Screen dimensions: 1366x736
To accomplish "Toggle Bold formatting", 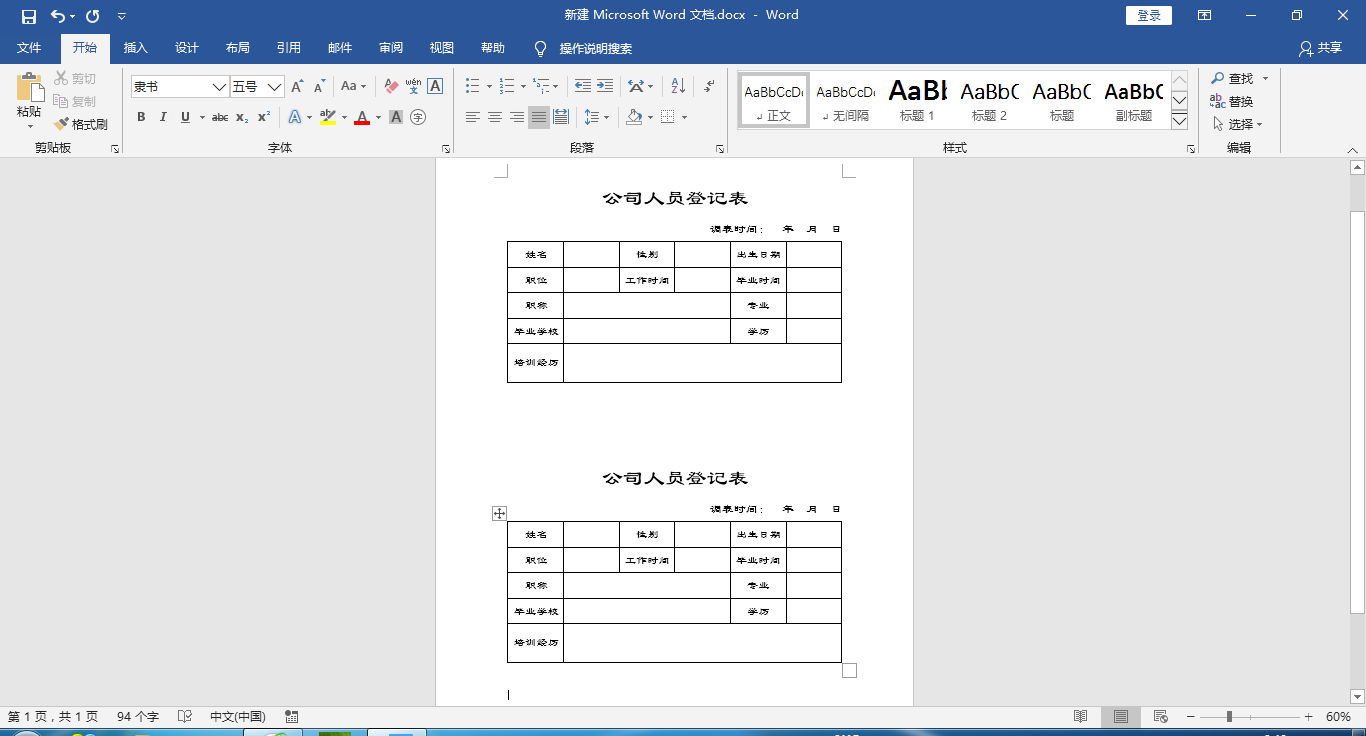I will tap(141, 117).
